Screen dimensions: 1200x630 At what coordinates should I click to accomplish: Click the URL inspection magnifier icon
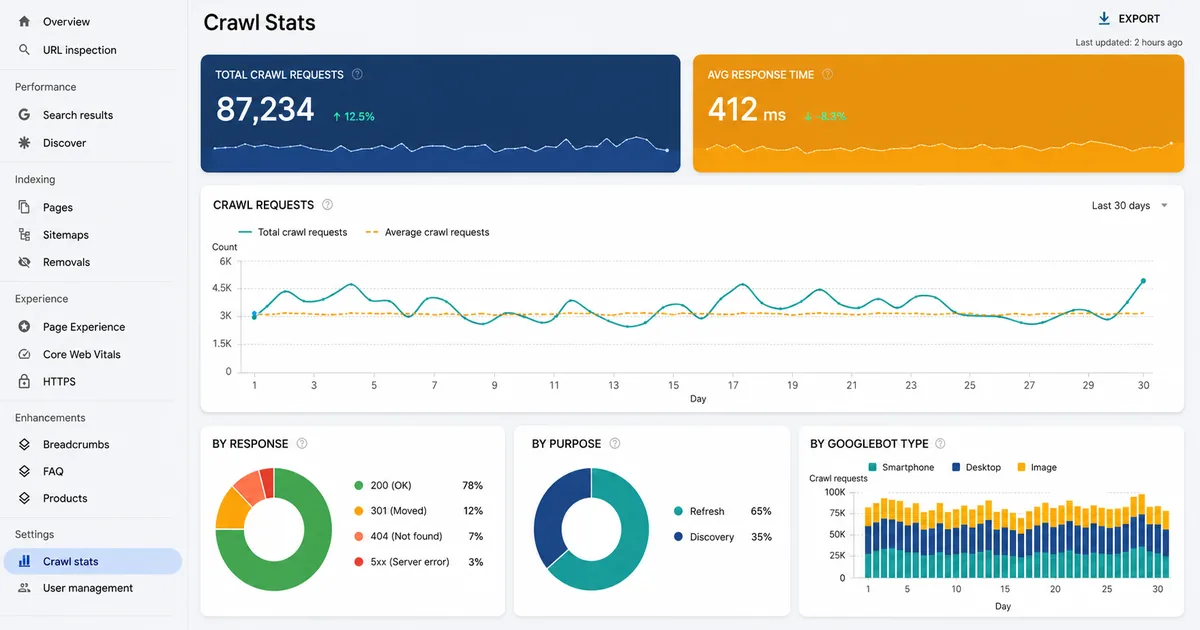coord(25,49)
